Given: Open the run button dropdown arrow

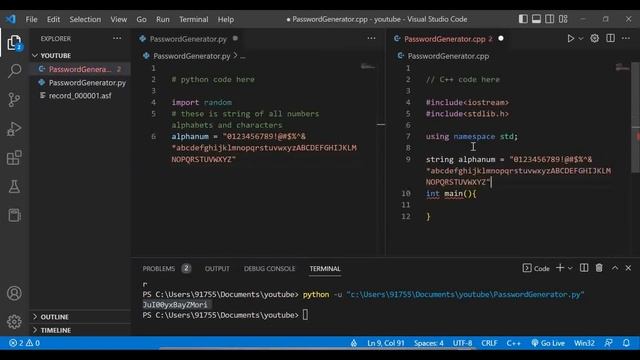Looking at the screenshot, I should tap(580, 38).
